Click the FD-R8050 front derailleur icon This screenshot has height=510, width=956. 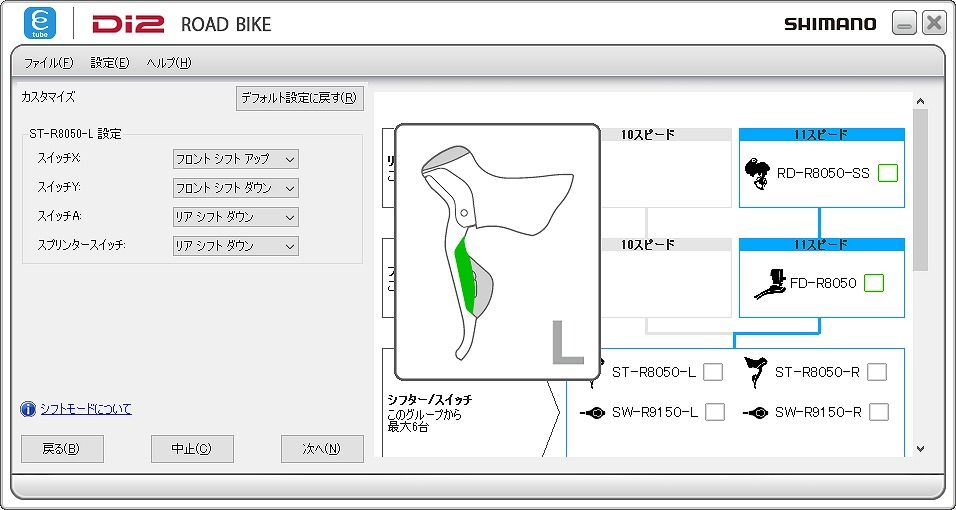click(x=771, y=284)
